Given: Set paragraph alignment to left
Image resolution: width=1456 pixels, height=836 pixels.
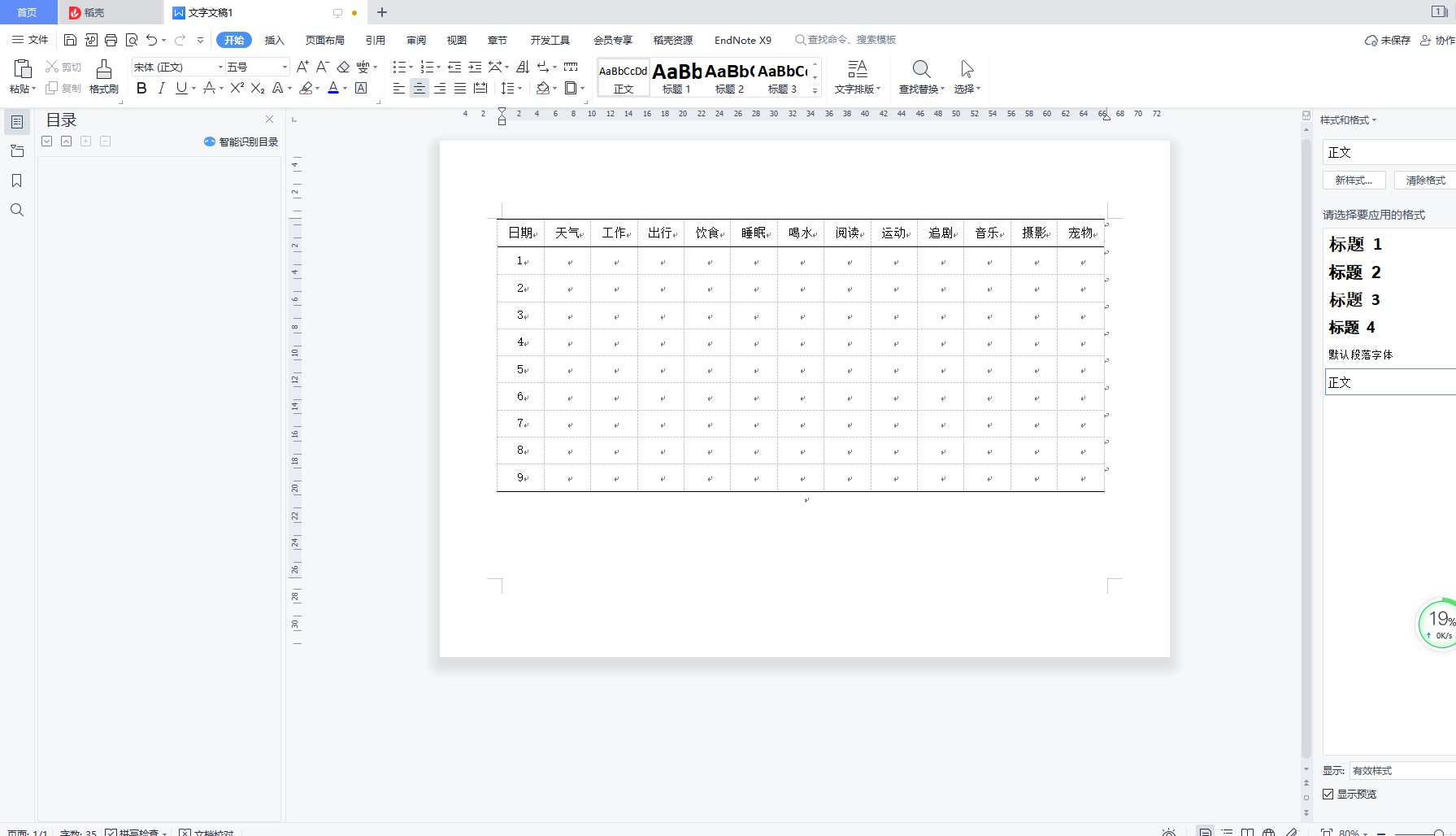Looking at the screenshot, I should click(398, 88).
